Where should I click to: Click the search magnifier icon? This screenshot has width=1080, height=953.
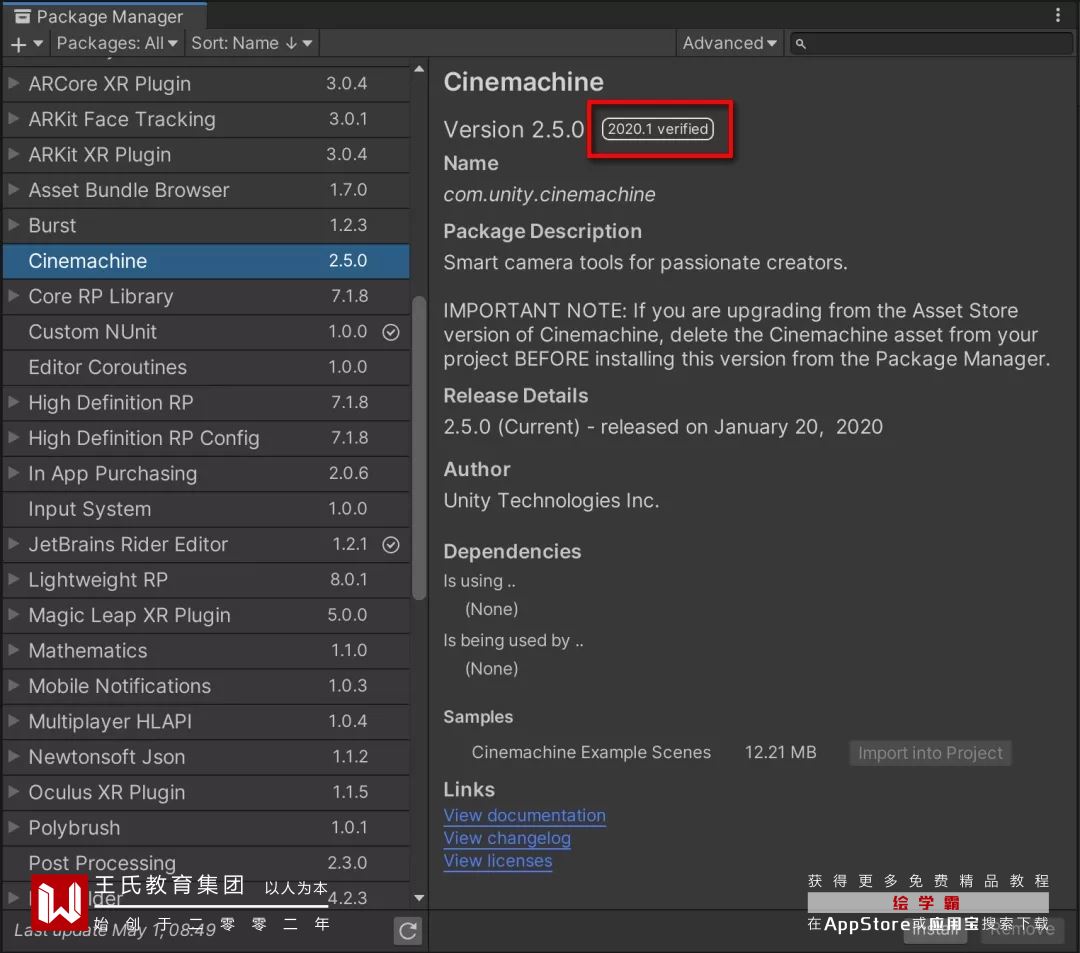click(800, 44)
